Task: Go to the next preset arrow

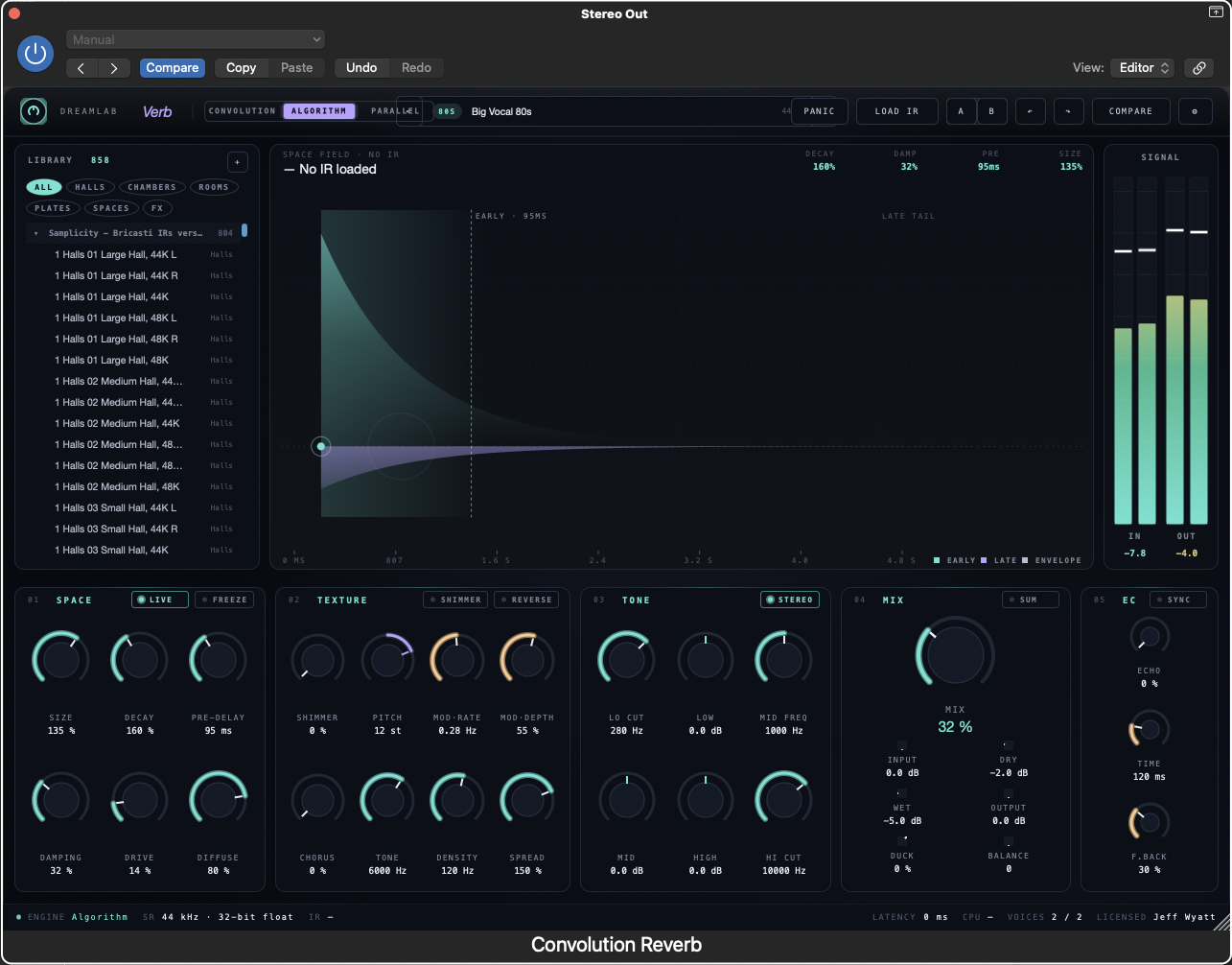Action: (x=114, y=68)
